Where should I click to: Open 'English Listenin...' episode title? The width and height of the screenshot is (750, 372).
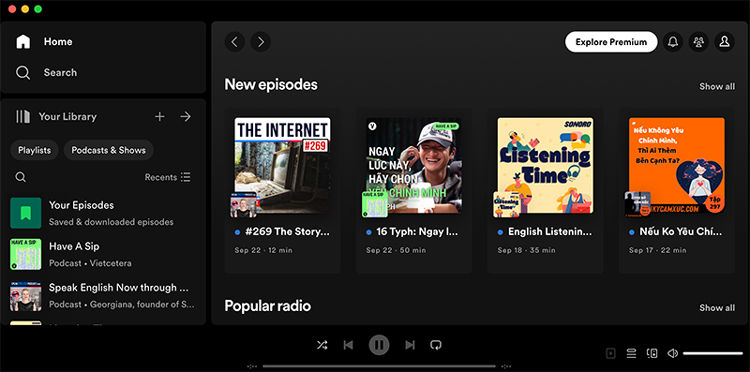coord(550,232)
